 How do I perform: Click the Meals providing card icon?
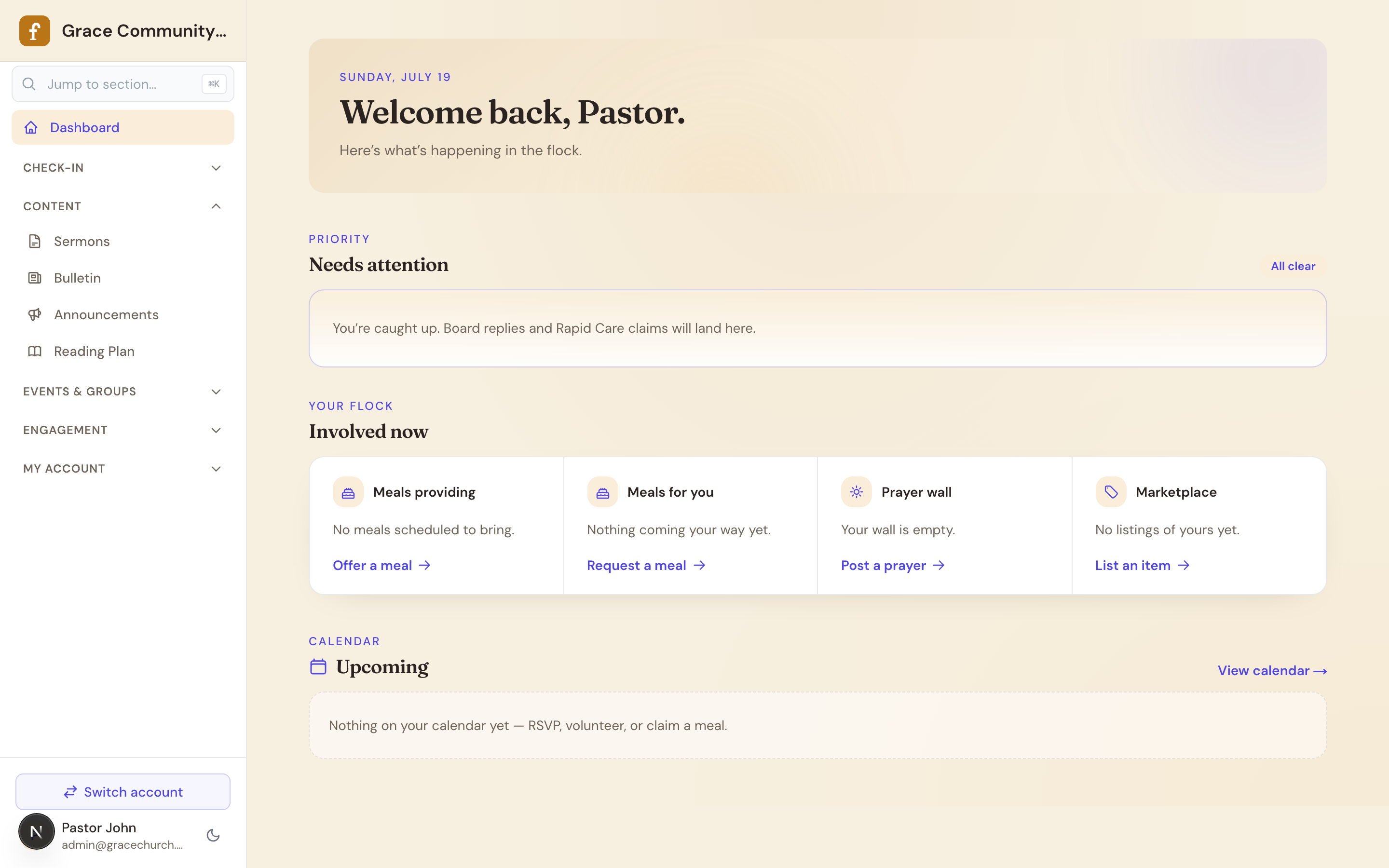(x=348, y=492)
